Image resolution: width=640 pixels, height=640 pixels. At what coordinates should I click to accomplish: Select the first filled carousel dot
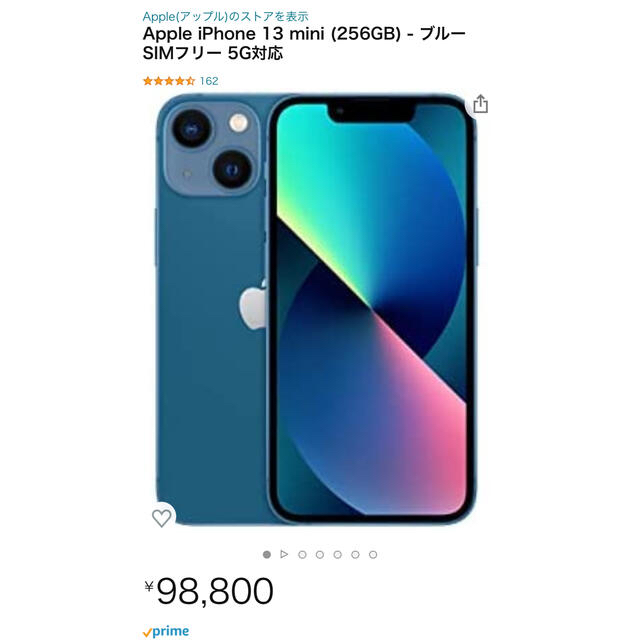267,554
